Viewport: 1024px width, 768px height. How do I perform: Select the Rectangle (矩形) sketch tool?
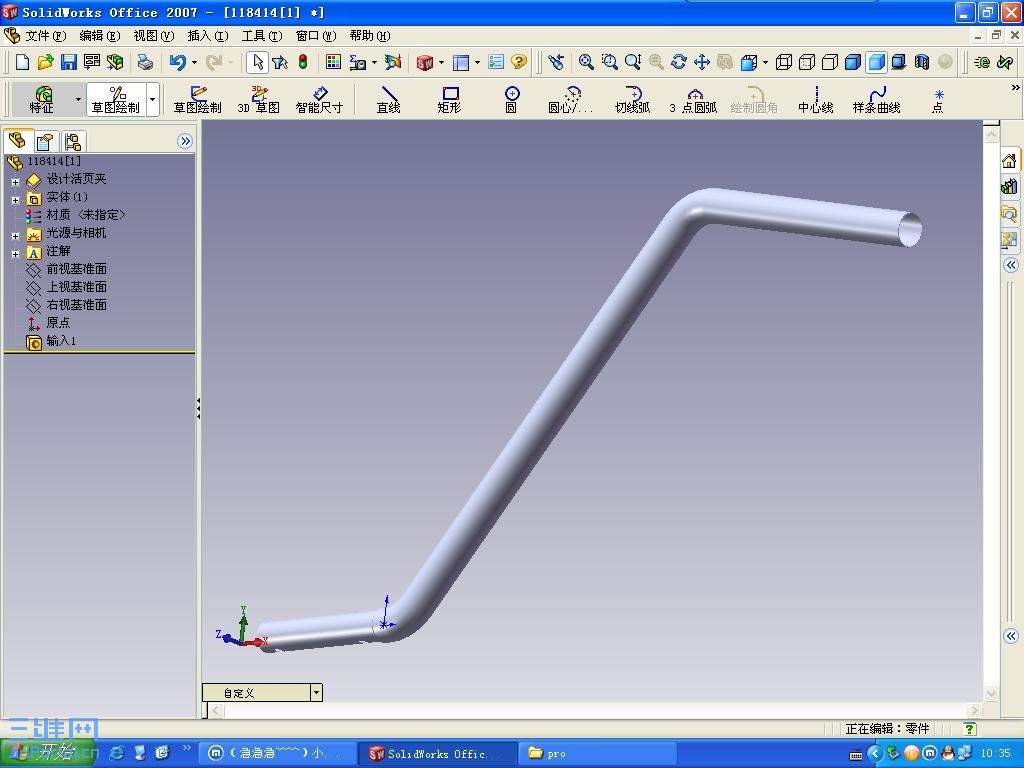tap(449, 99)
